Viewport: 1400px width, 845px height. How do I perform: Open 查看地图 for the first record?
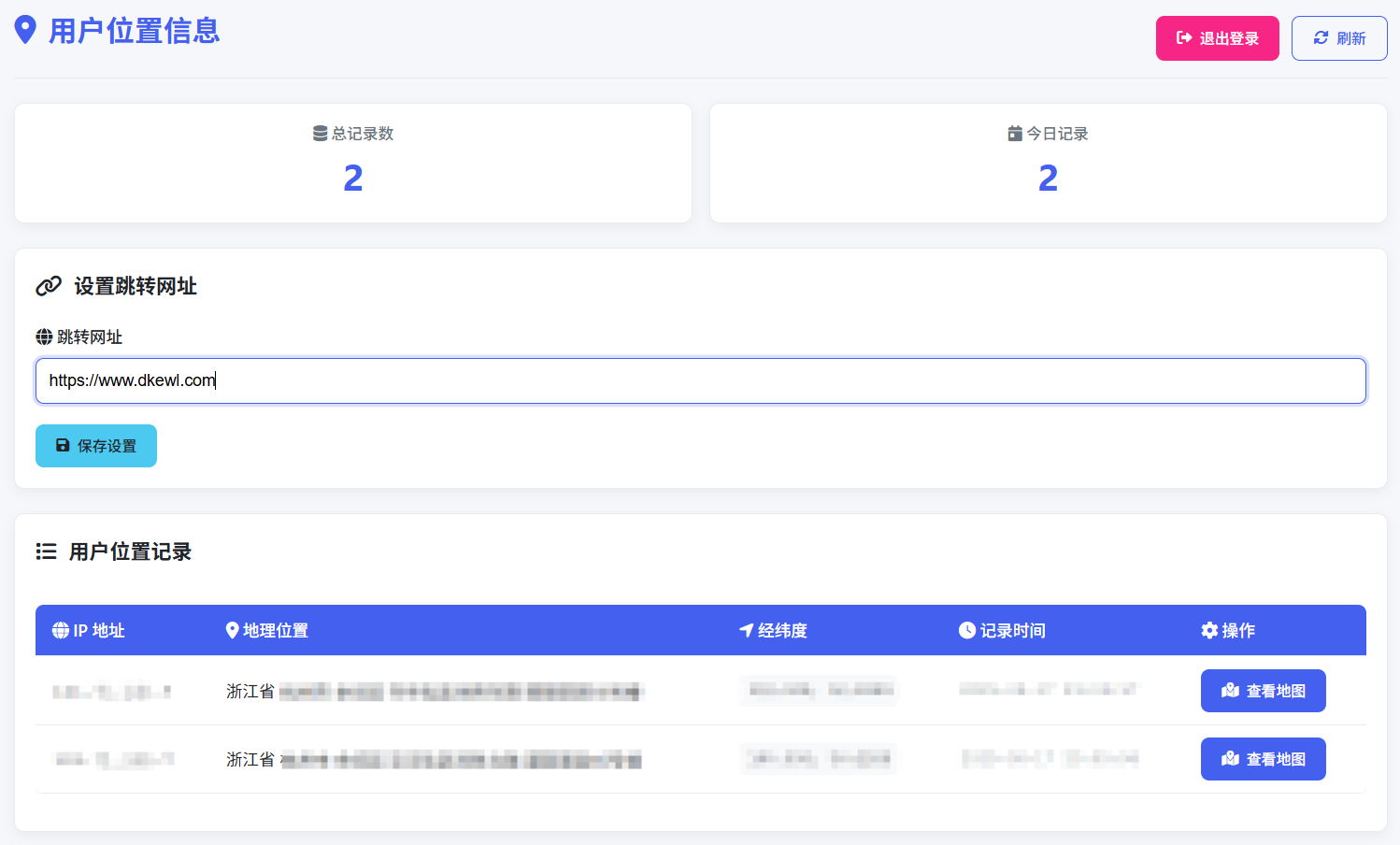(1263, 691)
